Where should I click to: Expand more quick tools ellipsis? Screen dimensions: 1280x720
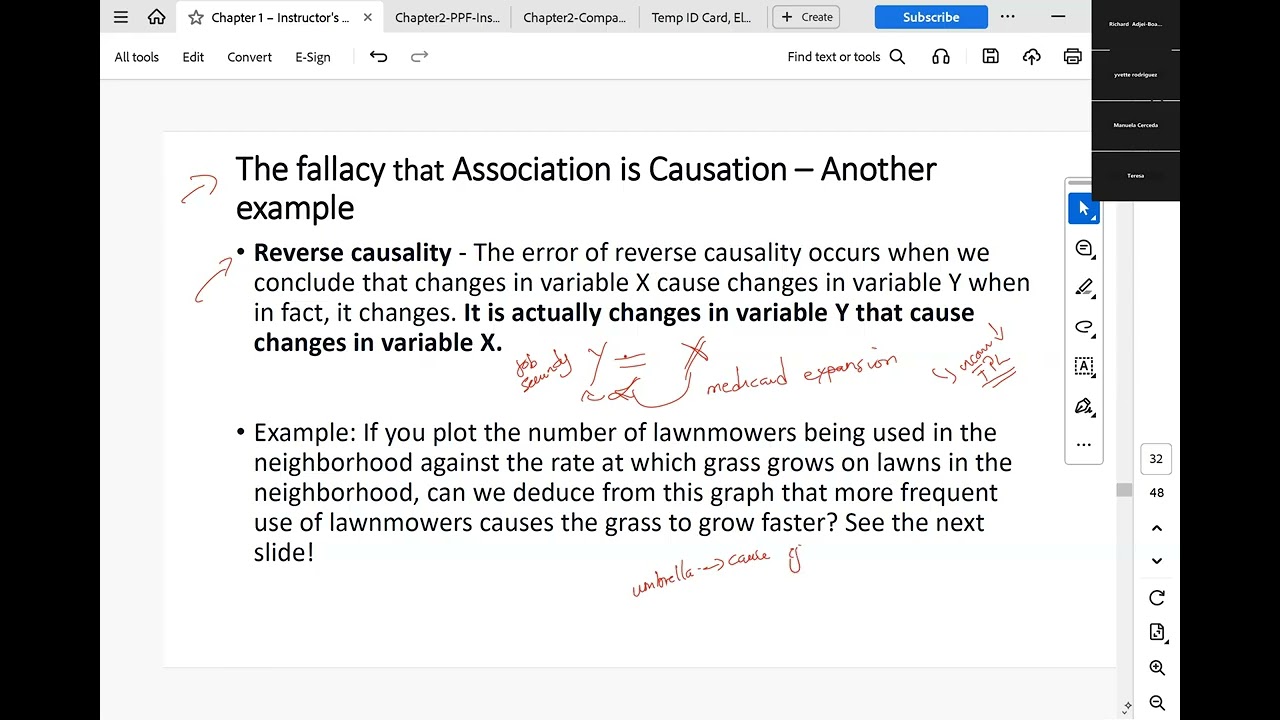pyautogui.click(x=1083, y=445)
